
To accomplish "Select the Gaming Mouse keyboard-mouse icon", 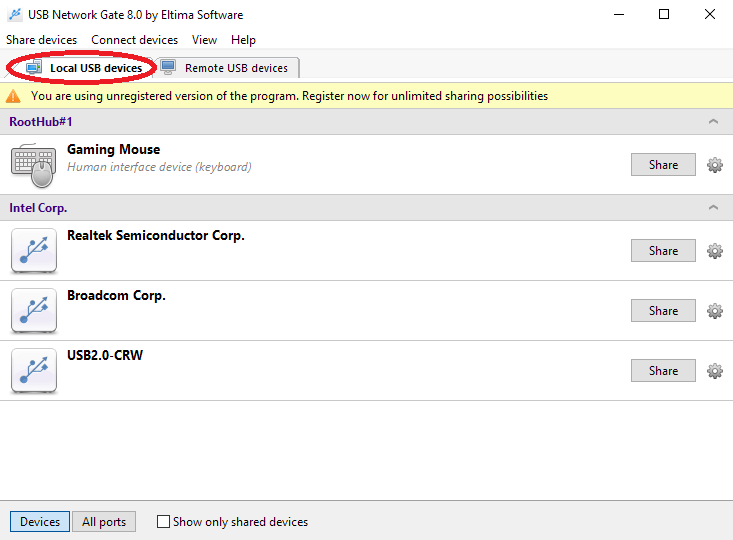I will pos(34,166).
